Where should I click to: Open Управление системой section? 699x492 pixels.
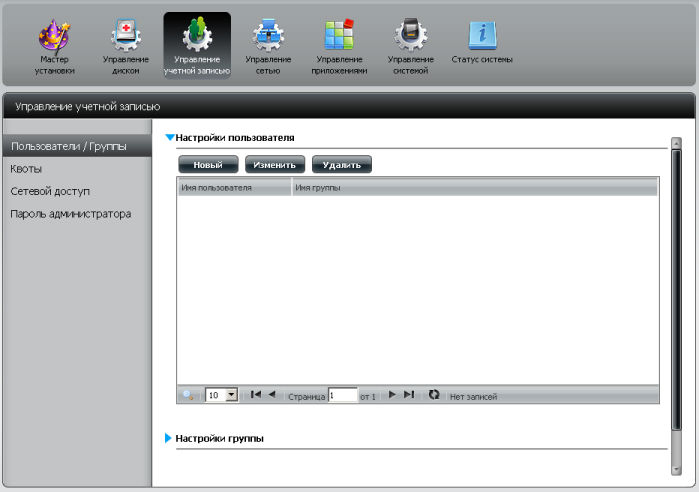[411, 46]
